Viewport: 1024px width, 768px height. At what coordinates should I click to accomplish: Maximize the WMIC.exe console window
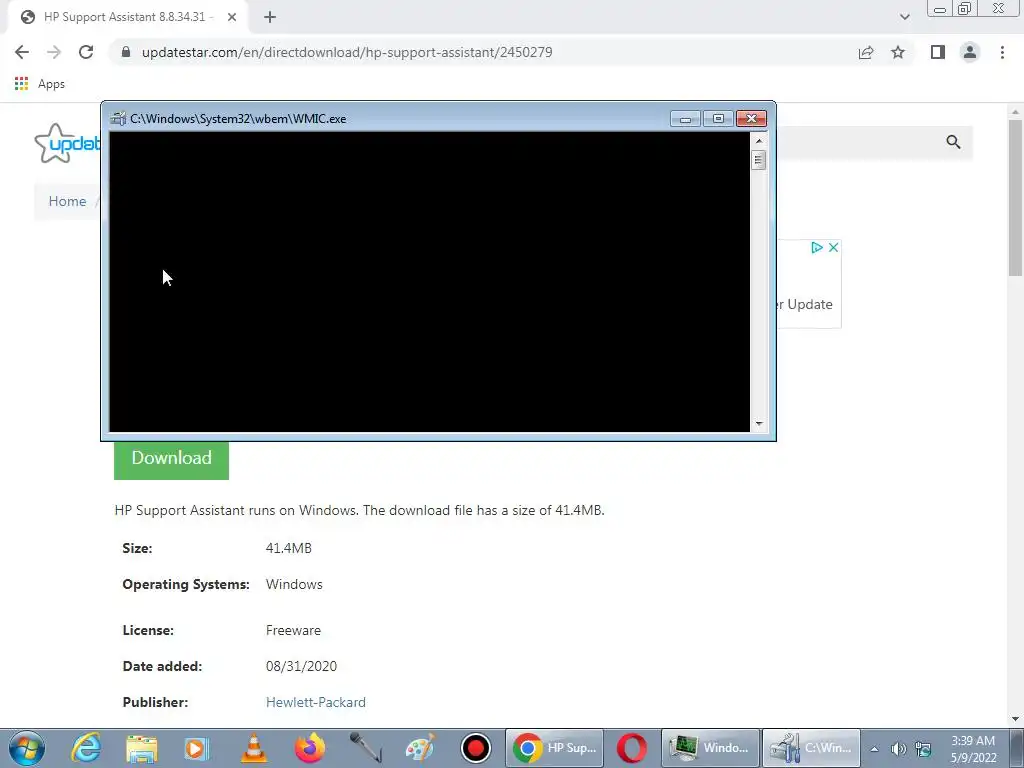[718, 119]
